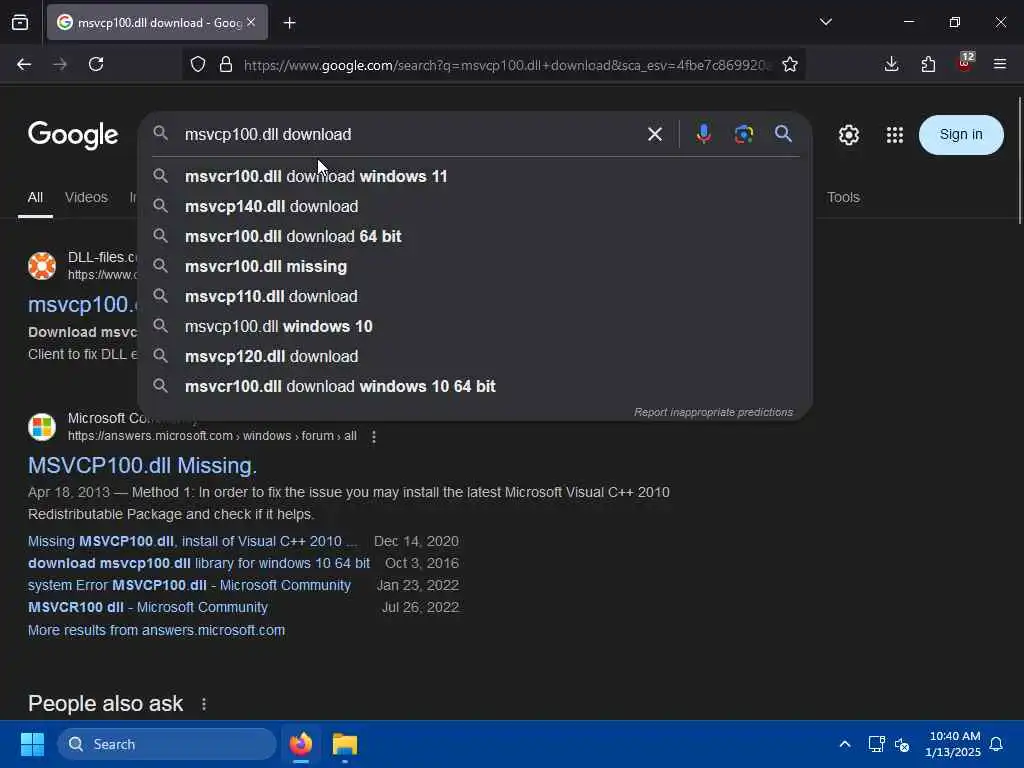The height and width of the screenshot is (768, 1024).
Task: Switch to the All results tab
Action: [35, 197]
